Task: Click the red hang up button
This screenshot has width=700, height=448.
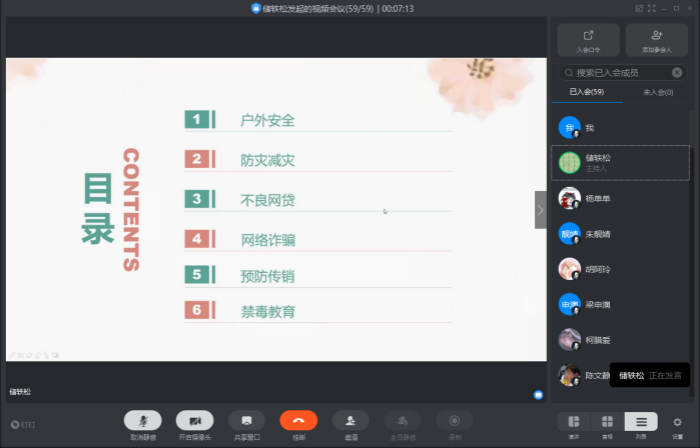Action: click(x=298, y=421)
